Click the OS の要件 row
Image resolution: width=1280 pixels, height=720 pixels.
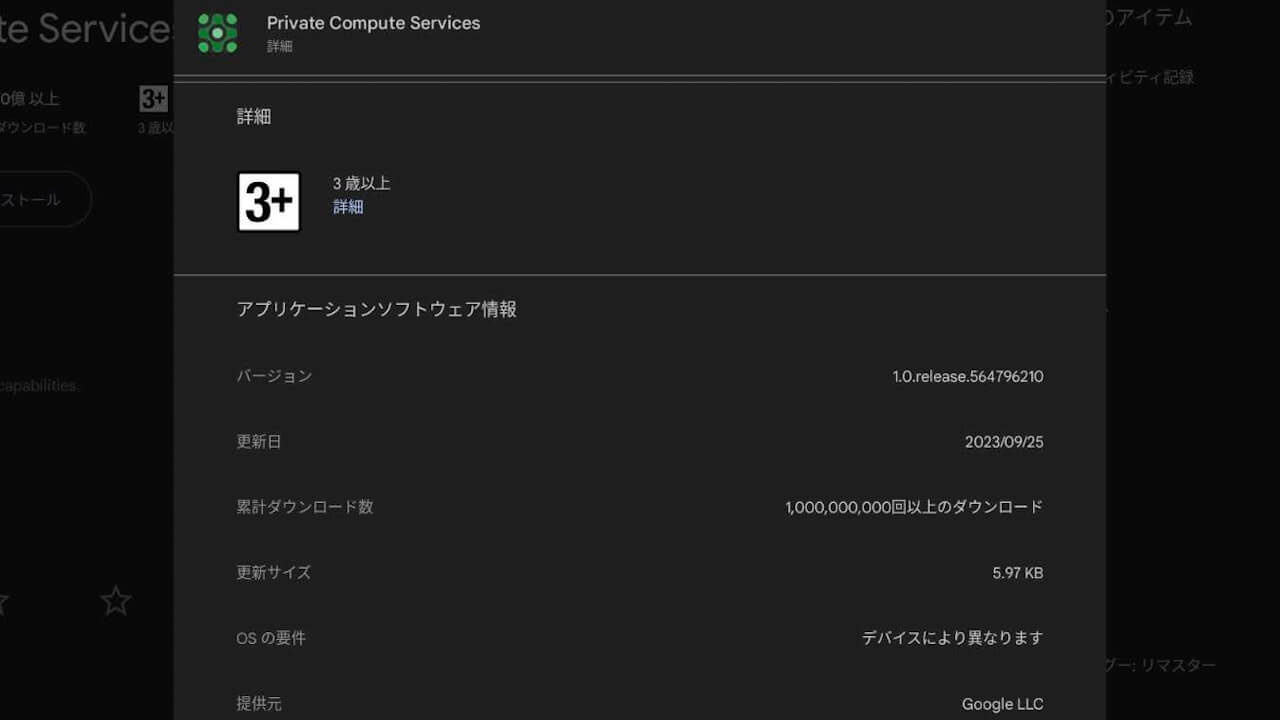tap(270, 637)
